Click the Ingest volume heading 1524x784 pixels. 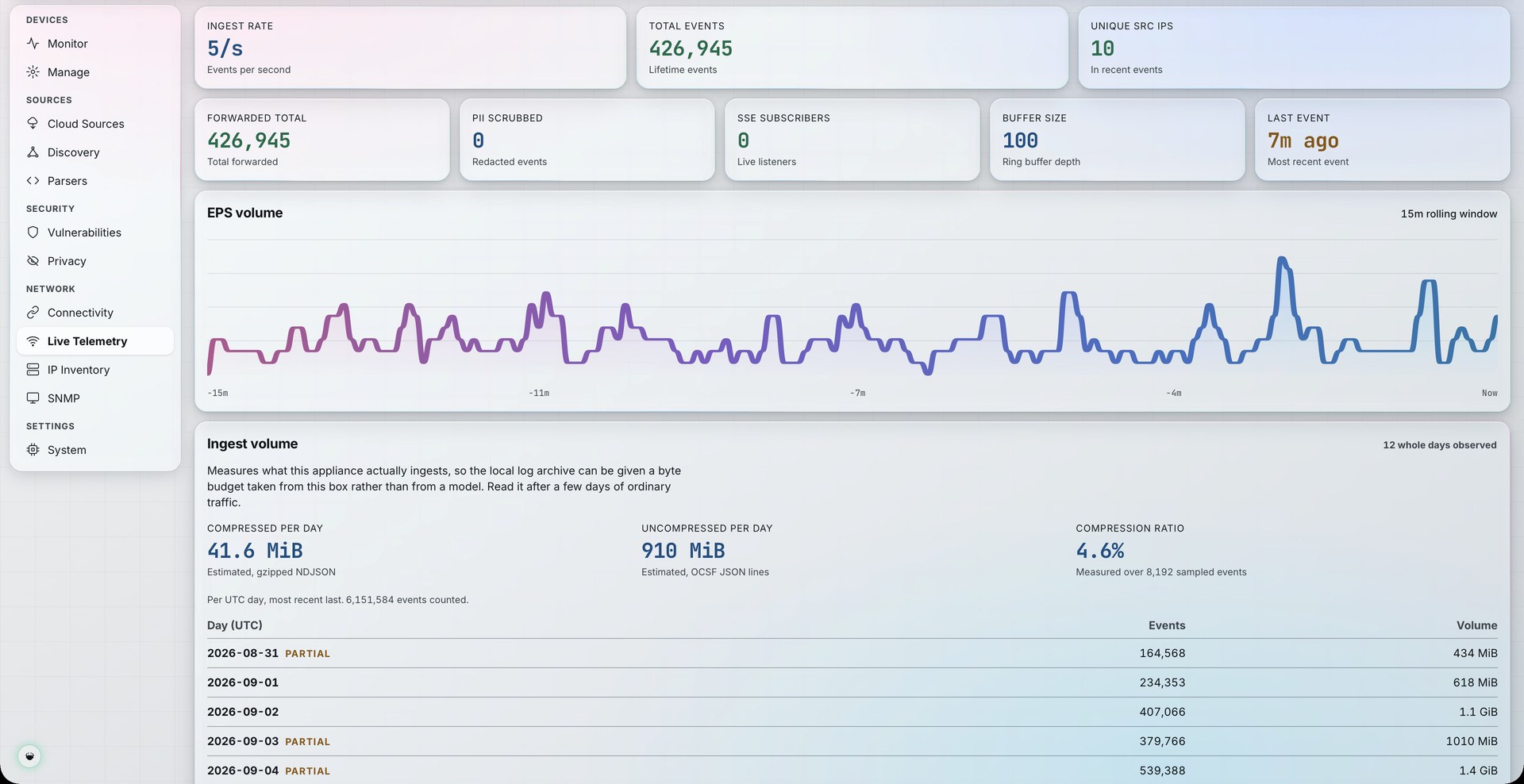click(x=252, y=444)
